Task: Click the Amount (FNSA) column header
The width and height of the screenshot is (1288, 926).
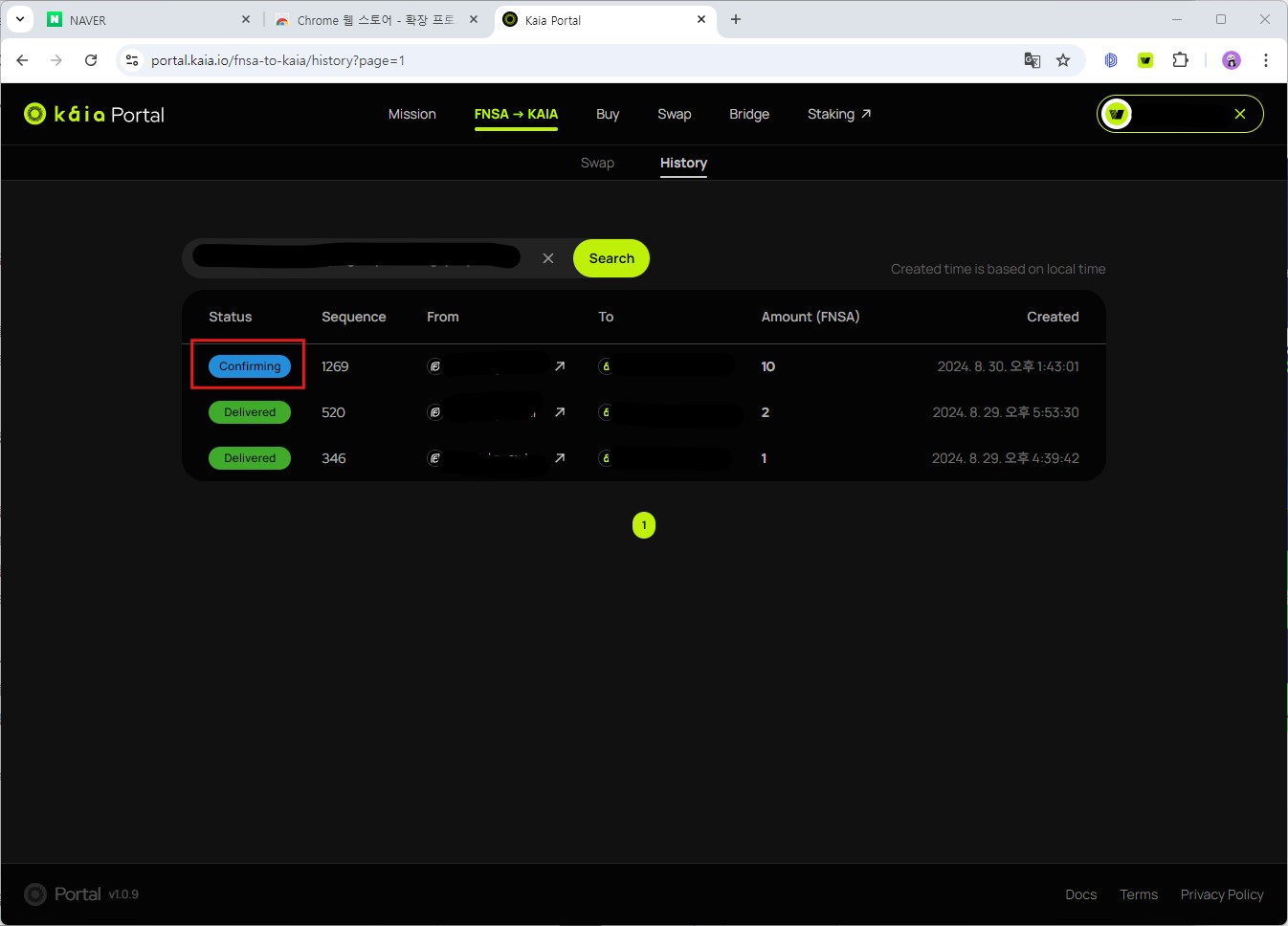Action: (811, 317)
